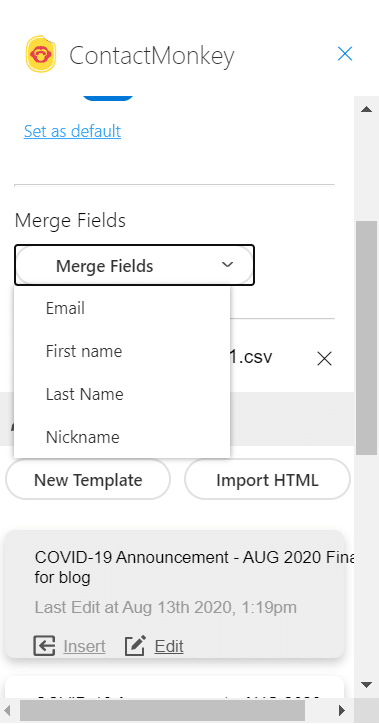Viewport: 379px width, 724px height.
Task: Click the horizontal scrollbar thumb
Action: click(162, 710)
